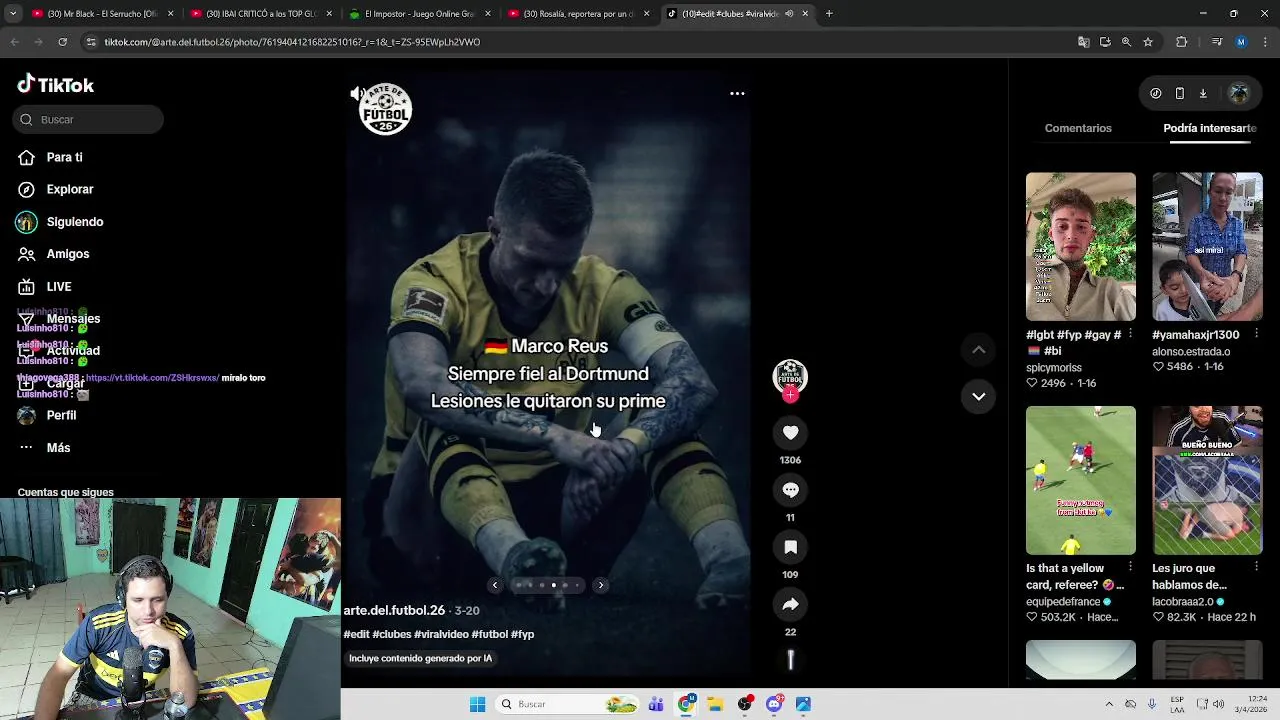Viewport: 1280px width, 720px height.
Task: Click the Chrome address bar URL
Action: pos(292,42)
